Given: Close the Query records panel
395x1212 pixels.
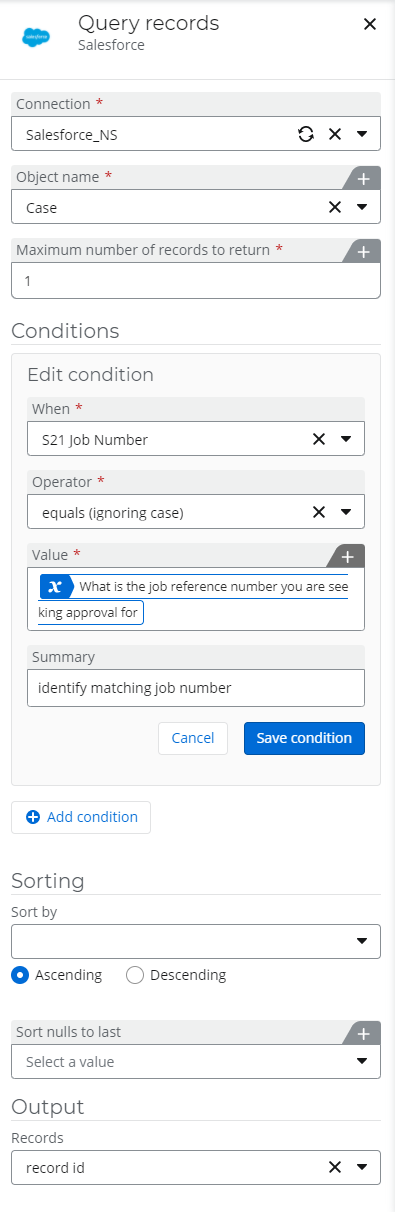Looking at the screenshot, I should [370, 24].
